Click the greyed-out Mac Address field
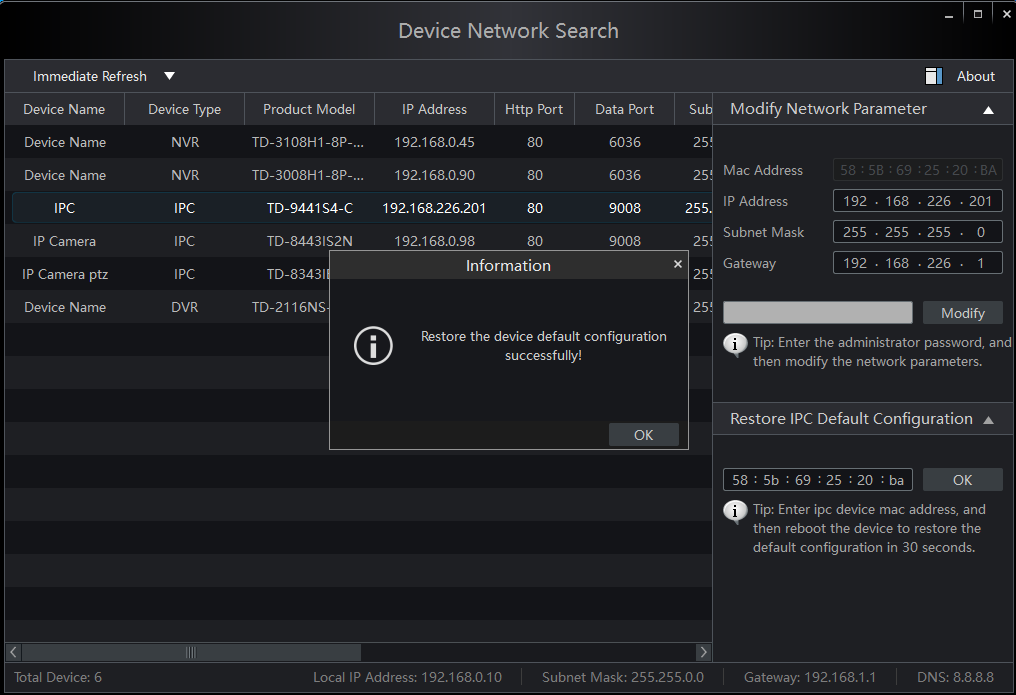This screenshot has width=1016, height=695. (918, 170)
